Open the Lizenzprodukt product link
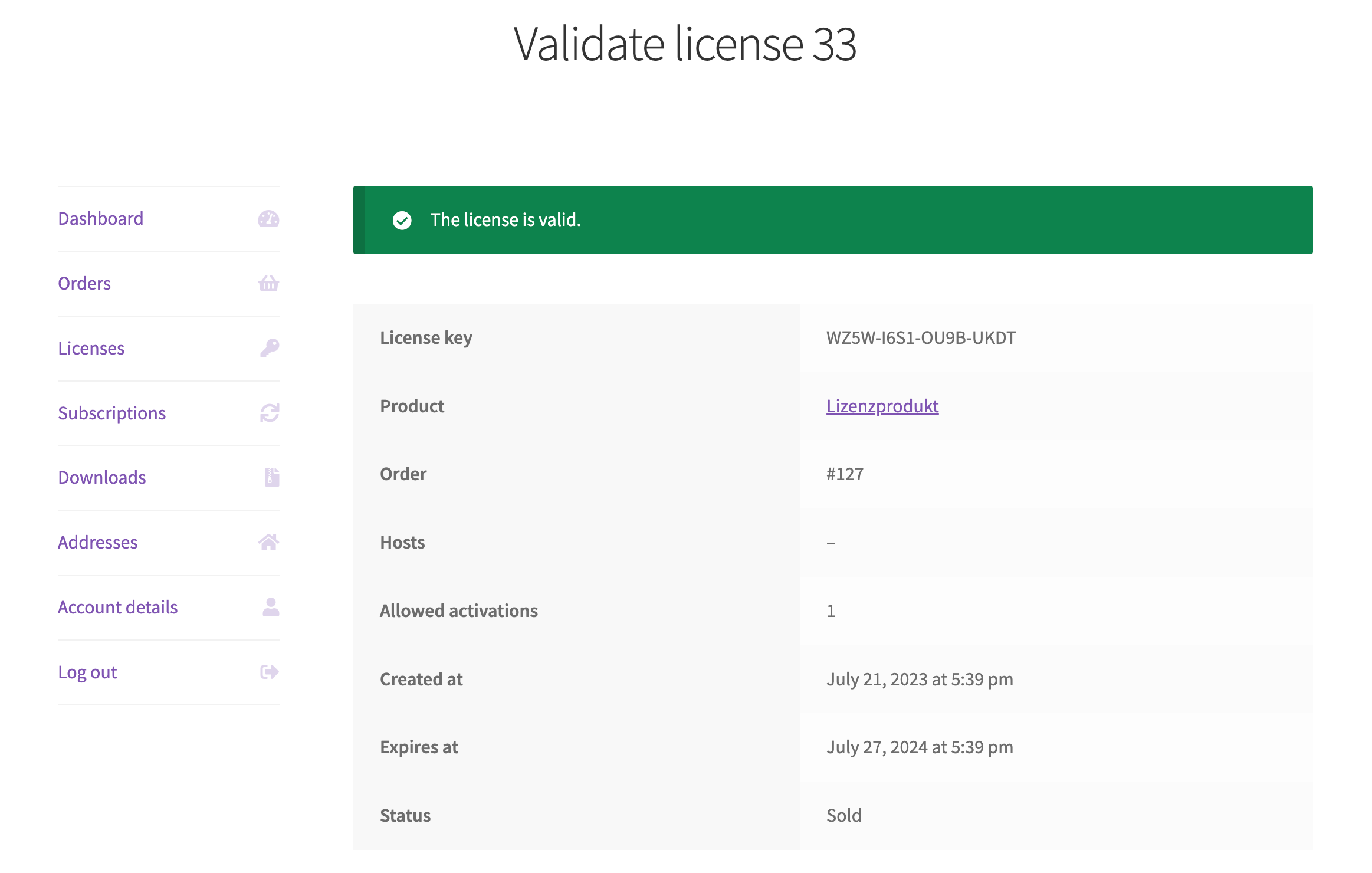 tap(882, 406)
